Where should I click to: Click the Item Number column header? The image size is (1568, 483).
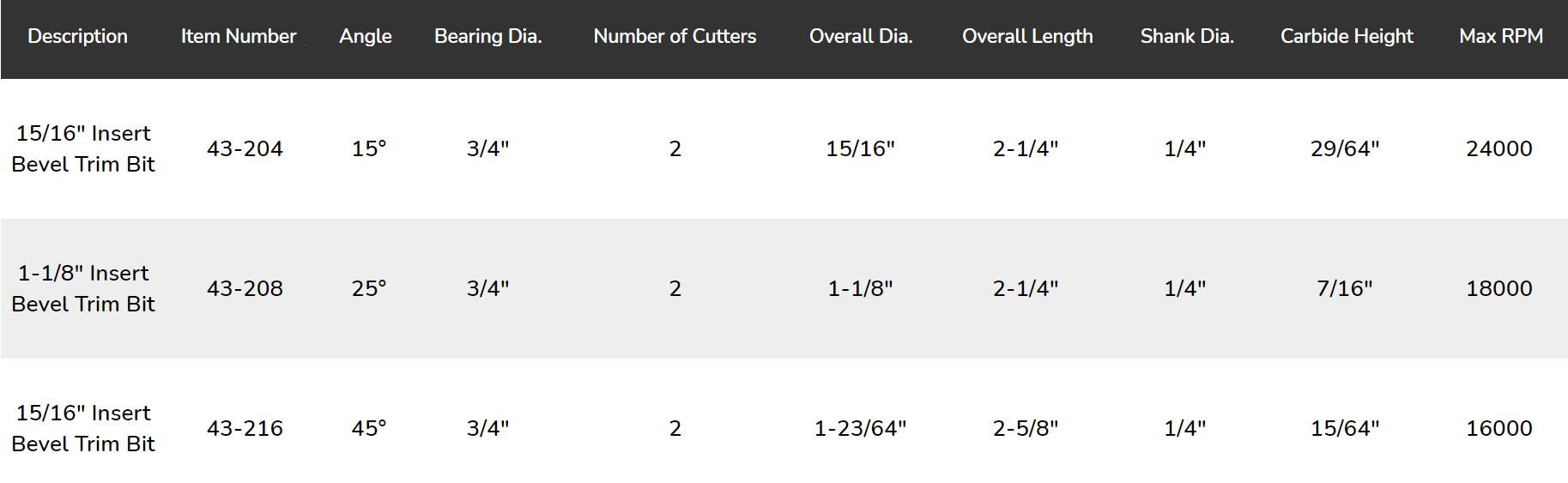click(x=239, y=36)
